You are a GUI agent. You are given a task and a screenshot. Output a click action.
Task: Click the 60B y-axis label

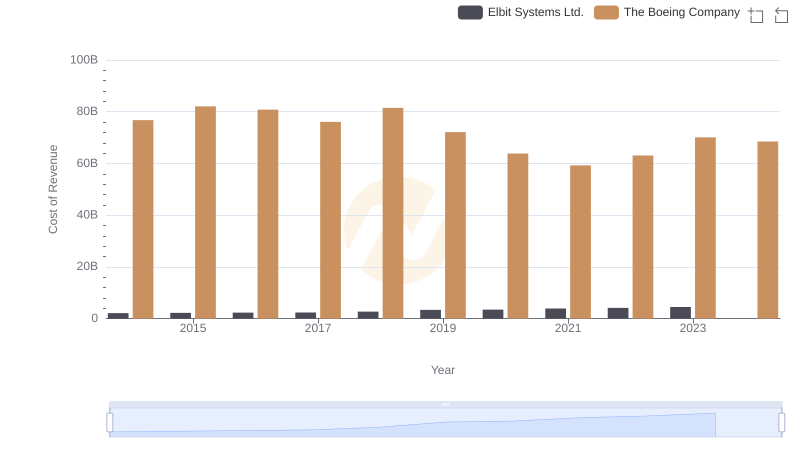point(87,163)
